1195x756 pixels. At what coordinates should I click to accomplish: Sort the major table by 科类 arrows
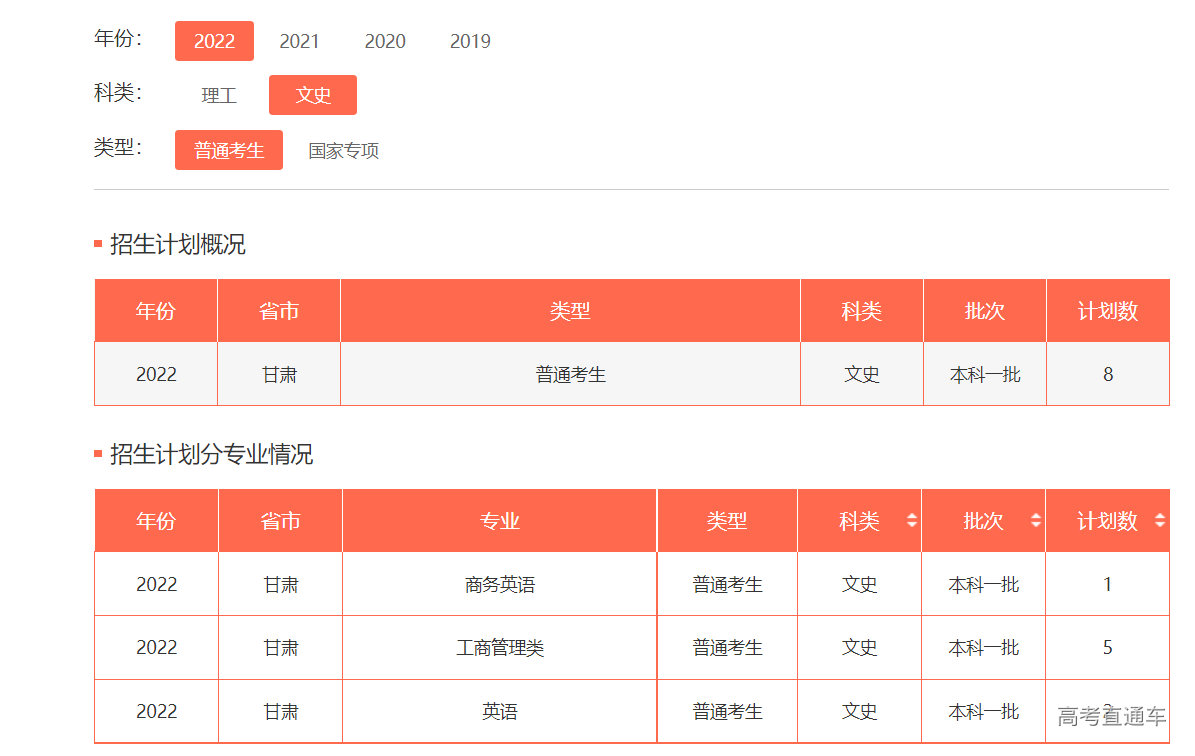(911, 521)
